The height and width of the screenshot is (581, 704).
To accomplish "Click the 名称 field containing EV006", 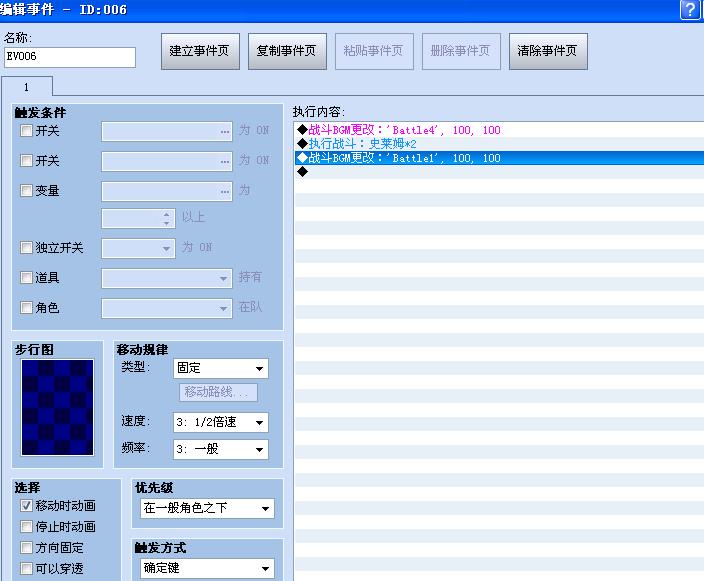I will [x=70, y=57].
